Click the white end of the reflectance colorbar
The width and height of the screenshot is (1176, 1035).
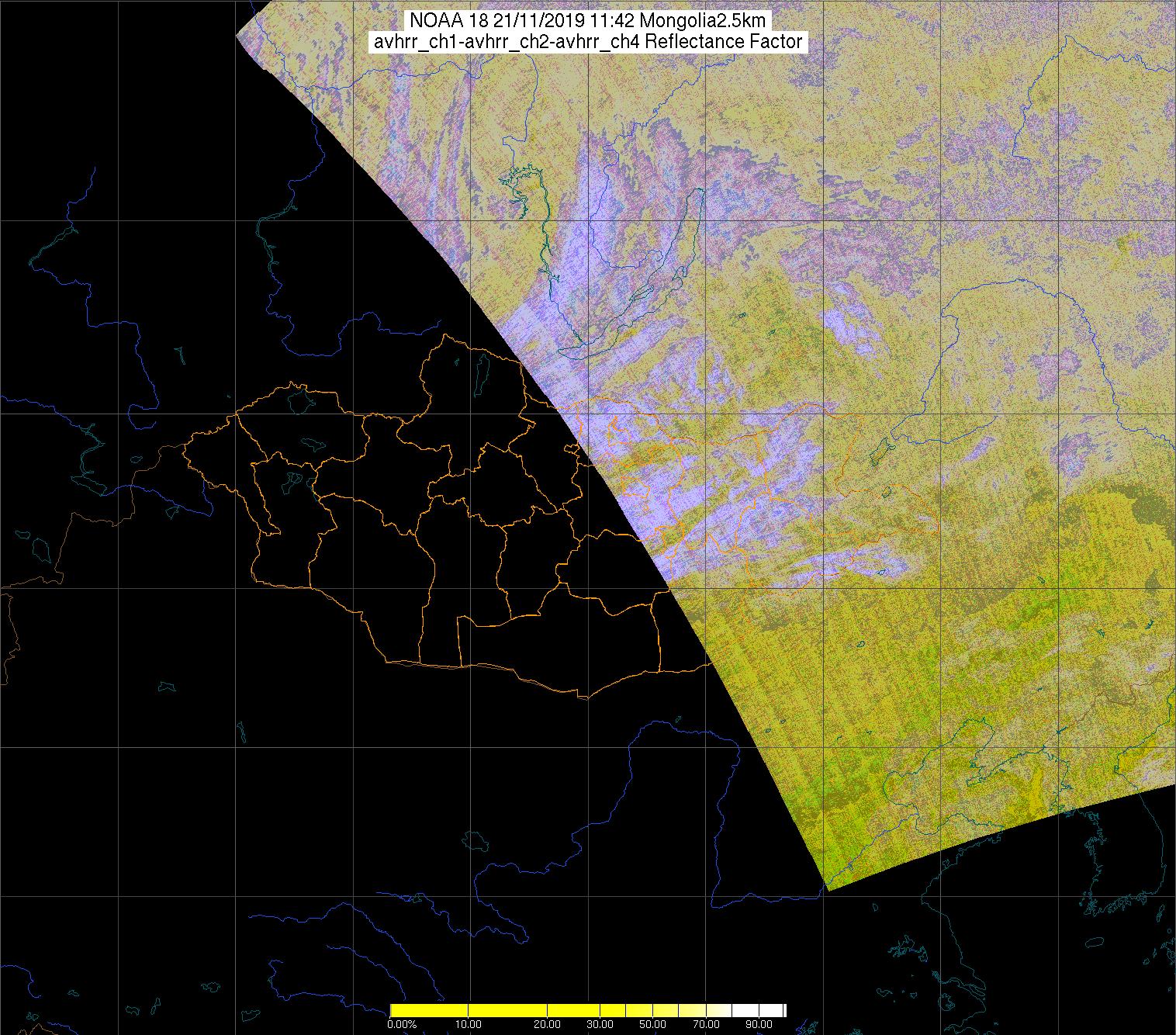coord(758,1010)
